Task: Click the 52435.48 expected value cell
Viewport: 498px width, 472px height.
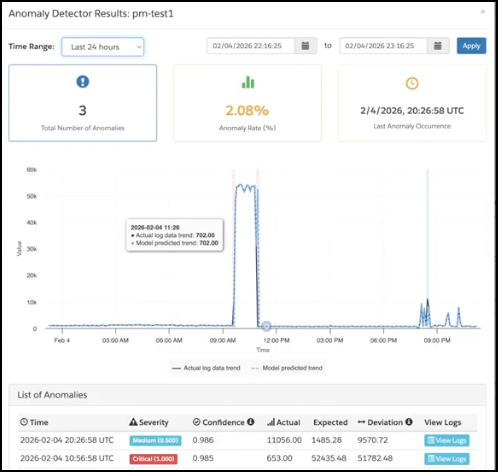Action: click(329, 458)
